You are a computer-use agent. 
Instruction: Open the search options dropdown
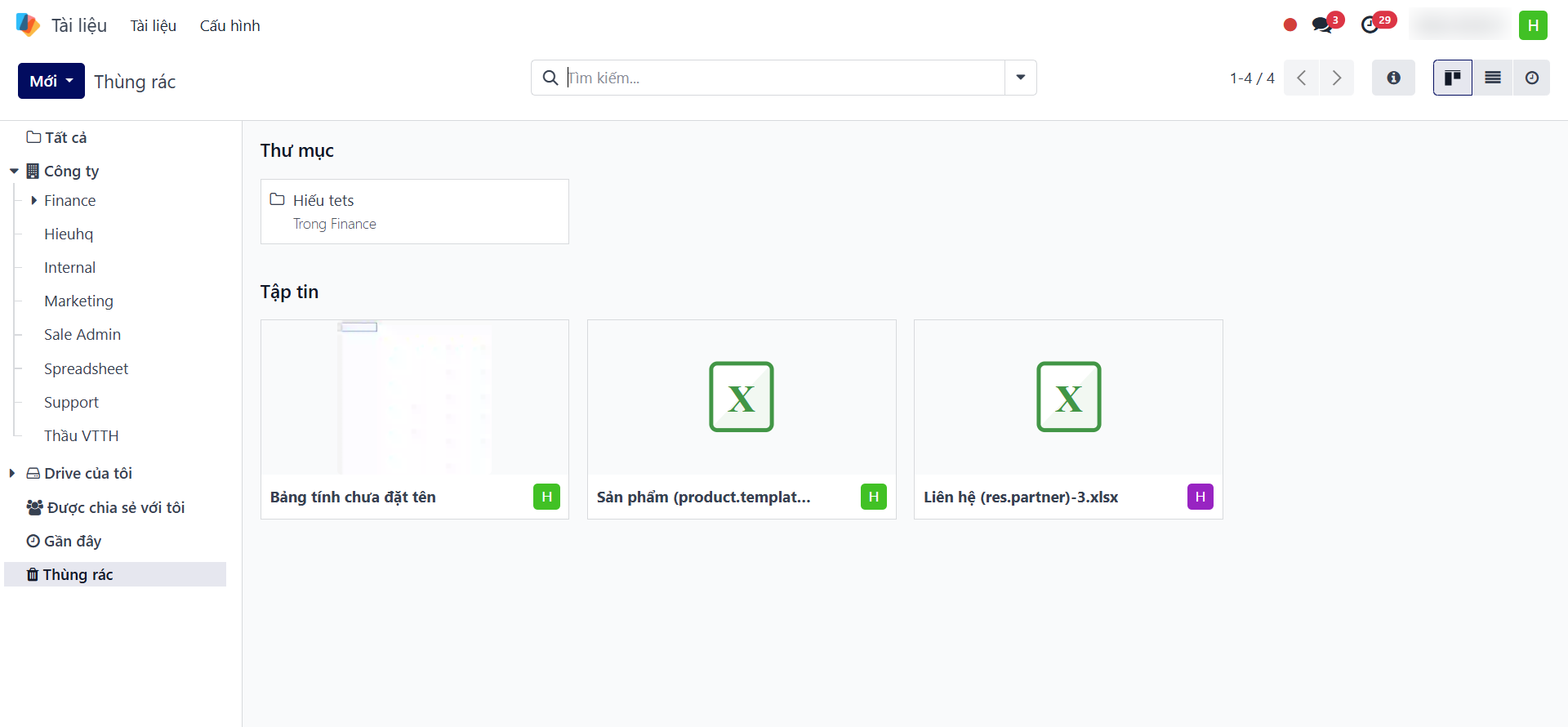[1021, 78]
